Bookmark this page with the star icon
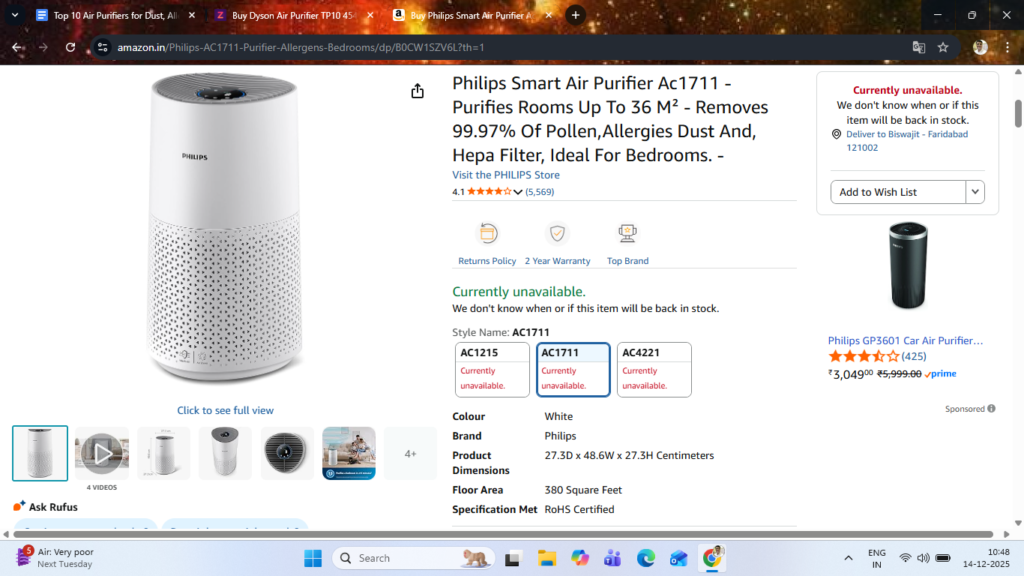This screenshot has height=576, width=1024. pyautogui.click(x=942, y=47)
